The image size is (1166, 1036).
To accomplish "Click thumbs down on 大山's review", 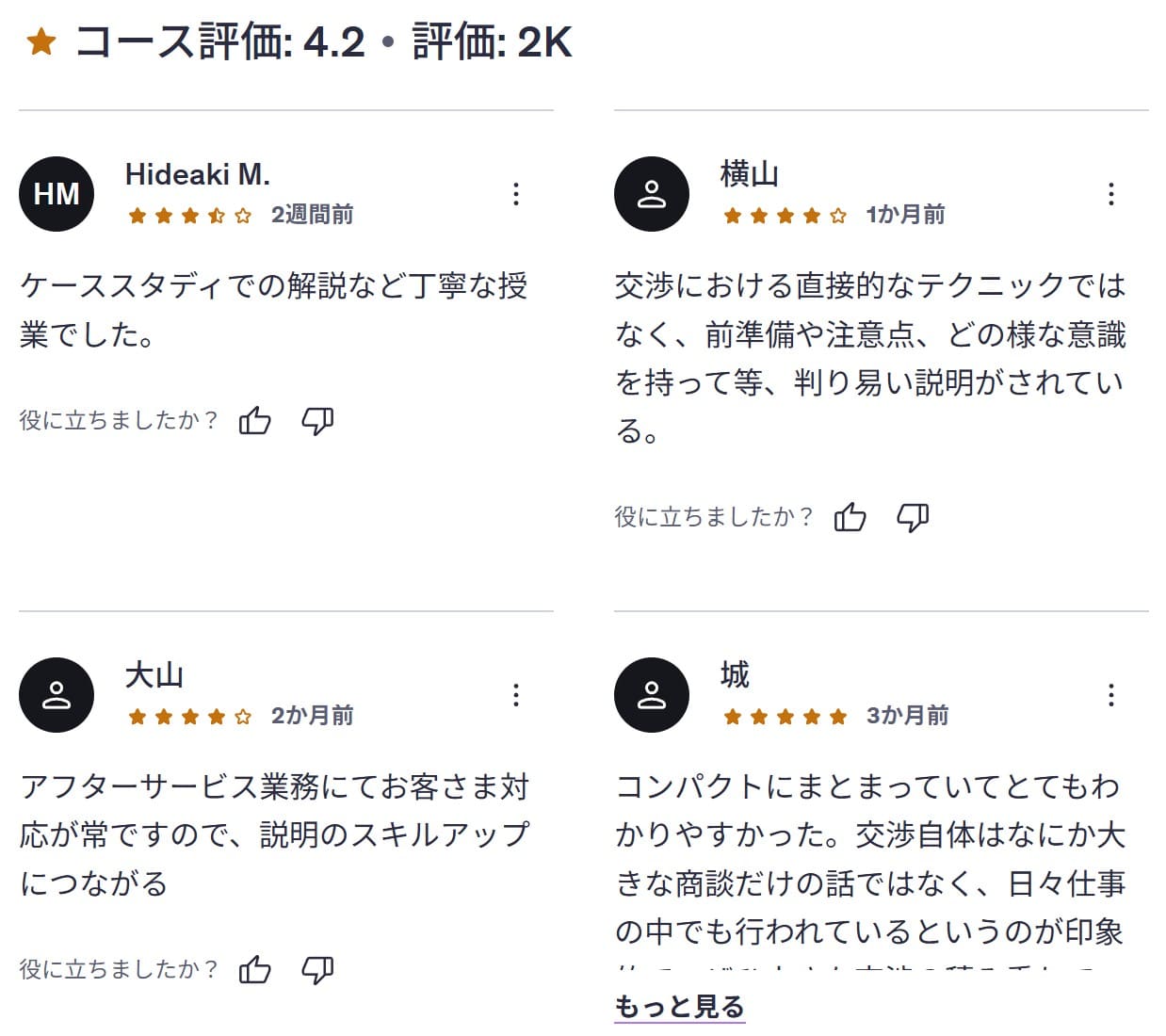I will pyautogui.click(x=317, y=970).
